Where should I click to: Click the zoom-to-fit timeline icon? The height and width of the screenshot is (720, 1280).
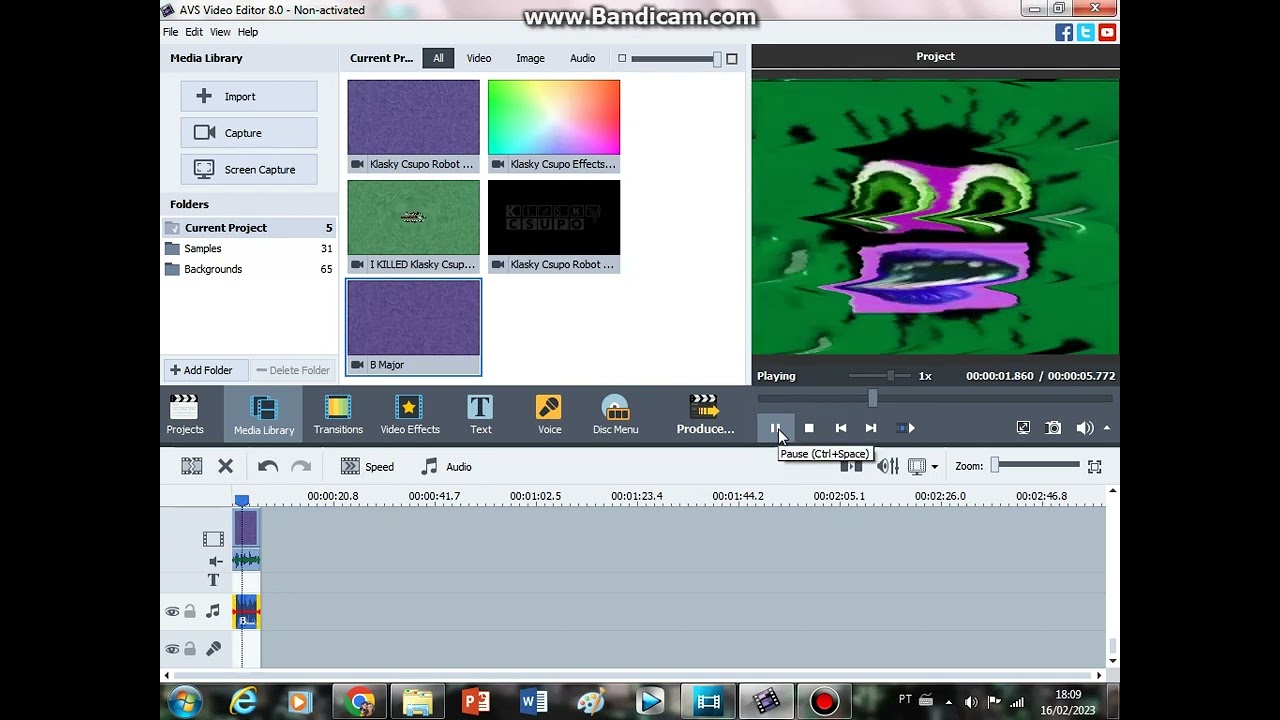tap(1095, 466)
